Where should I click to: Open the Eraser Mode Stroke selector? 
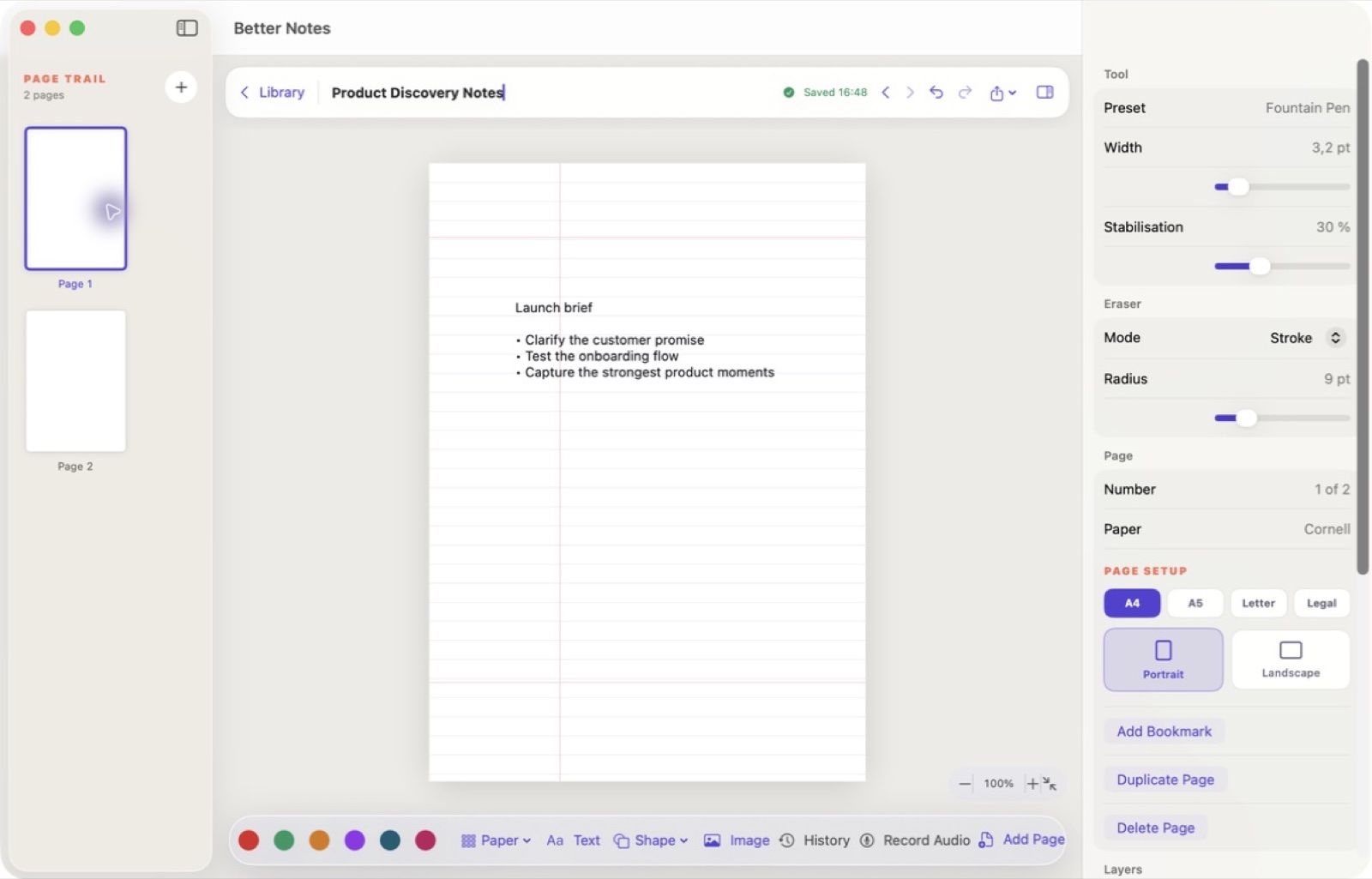pyautogui.click(x=1307, y=338)
